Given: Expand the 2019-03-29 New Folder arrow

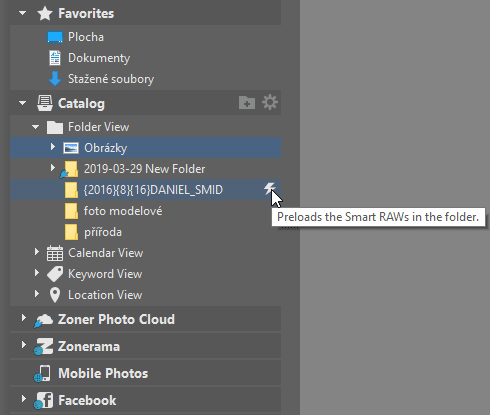Looking at the screenshot, I should click(x=53, y=168).
